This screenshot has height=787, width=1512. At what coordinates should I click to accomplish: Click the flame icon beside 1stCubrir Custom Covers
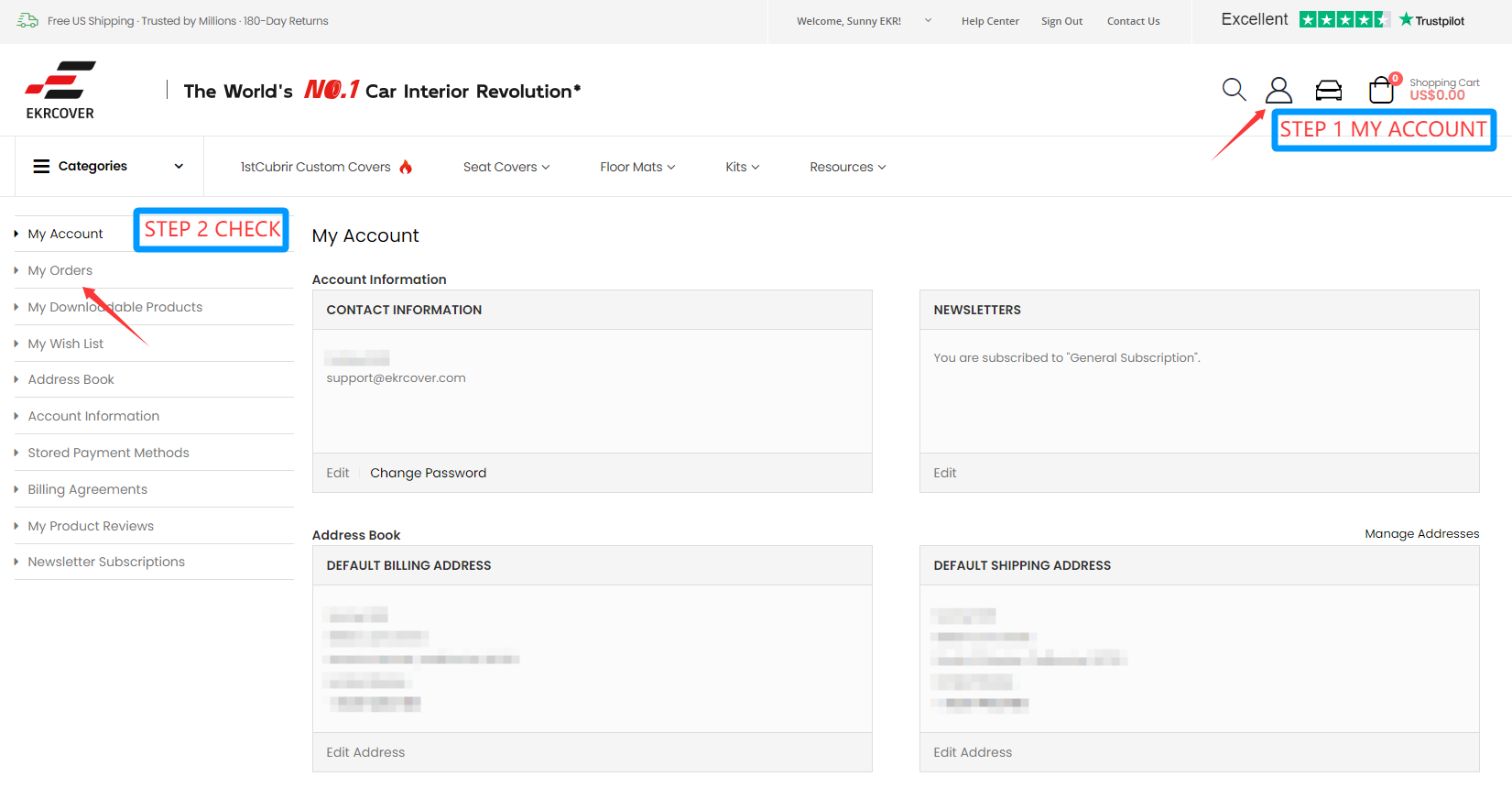406,167
